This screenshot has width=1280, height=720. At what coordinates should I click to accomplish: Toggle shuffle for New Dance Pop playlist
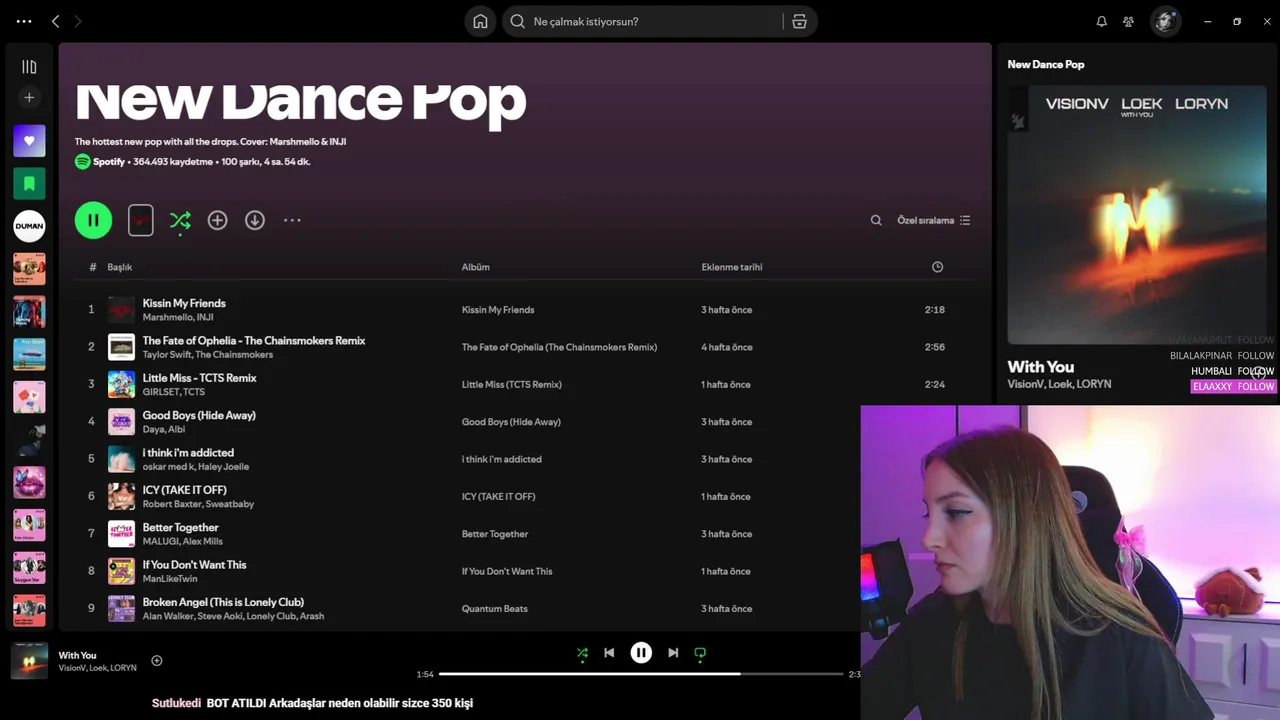[180, 220]
